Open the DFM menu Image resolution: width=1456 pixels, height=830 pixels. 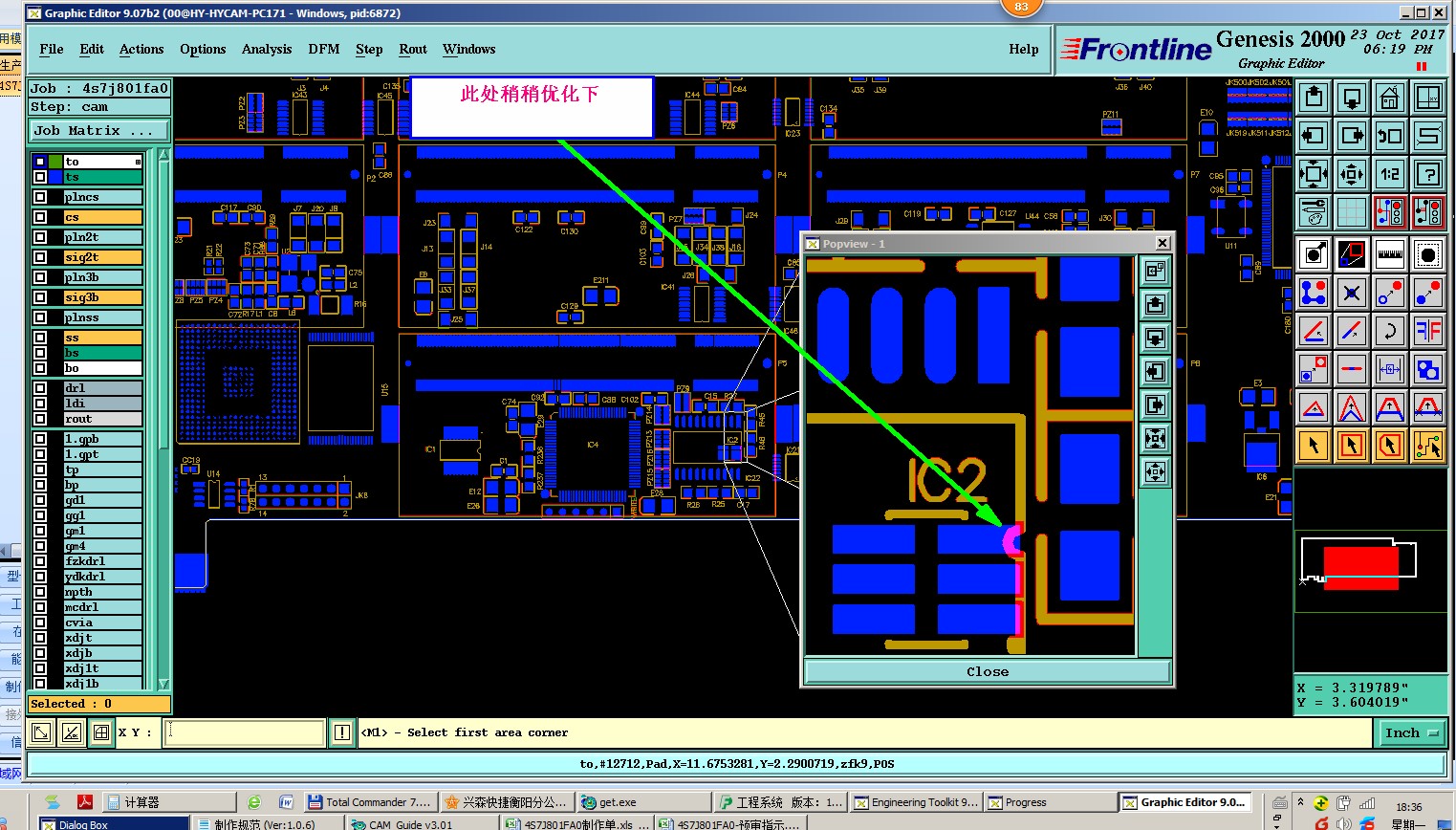324,49
